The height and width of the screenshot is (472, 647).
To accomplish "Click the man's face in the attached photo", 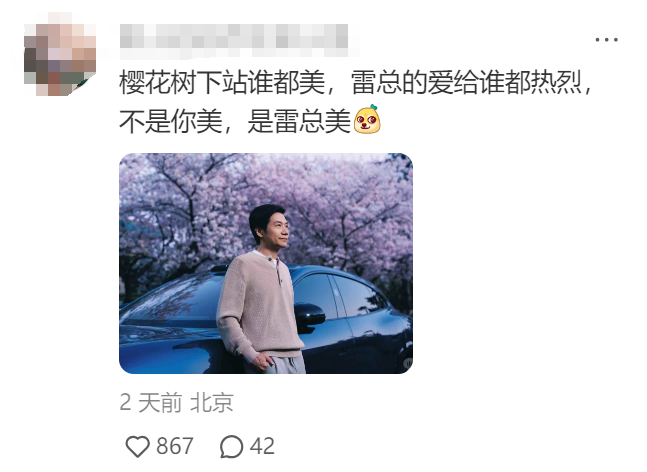I will pos(276,231).
